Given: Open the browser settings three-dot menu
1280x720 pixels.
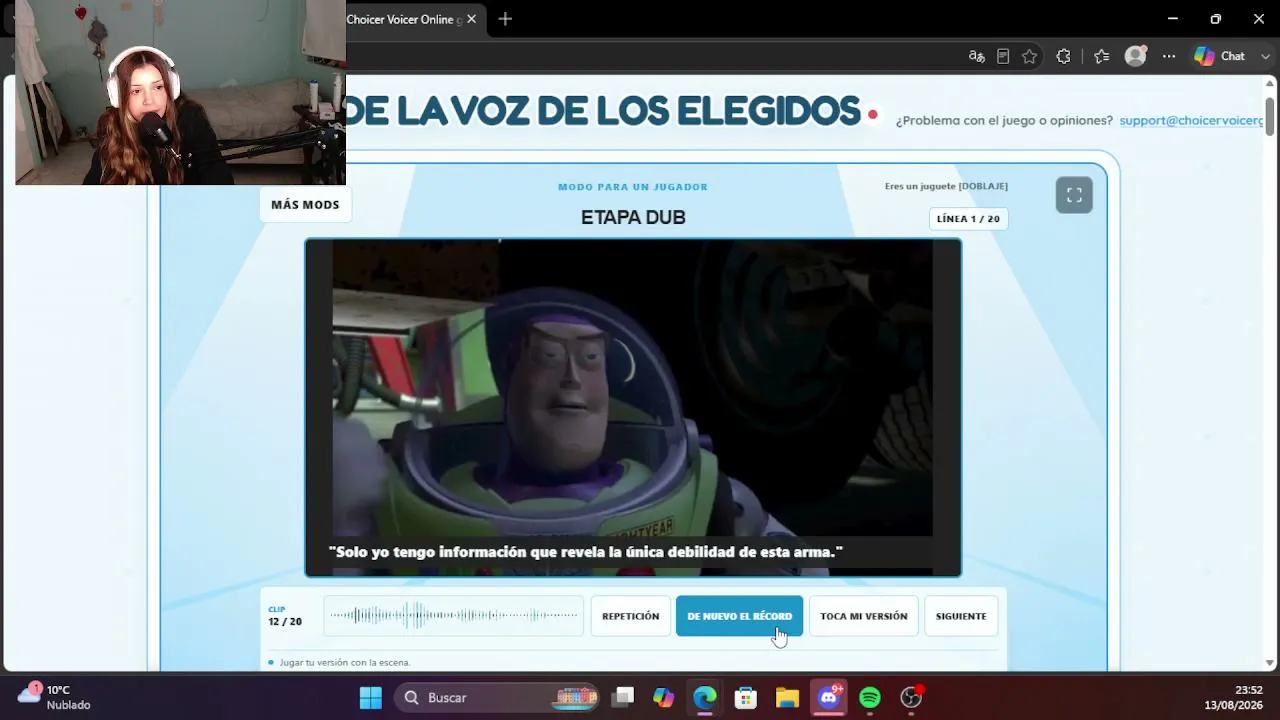Looking at the screenshot, I should (x=1170, y=56).
